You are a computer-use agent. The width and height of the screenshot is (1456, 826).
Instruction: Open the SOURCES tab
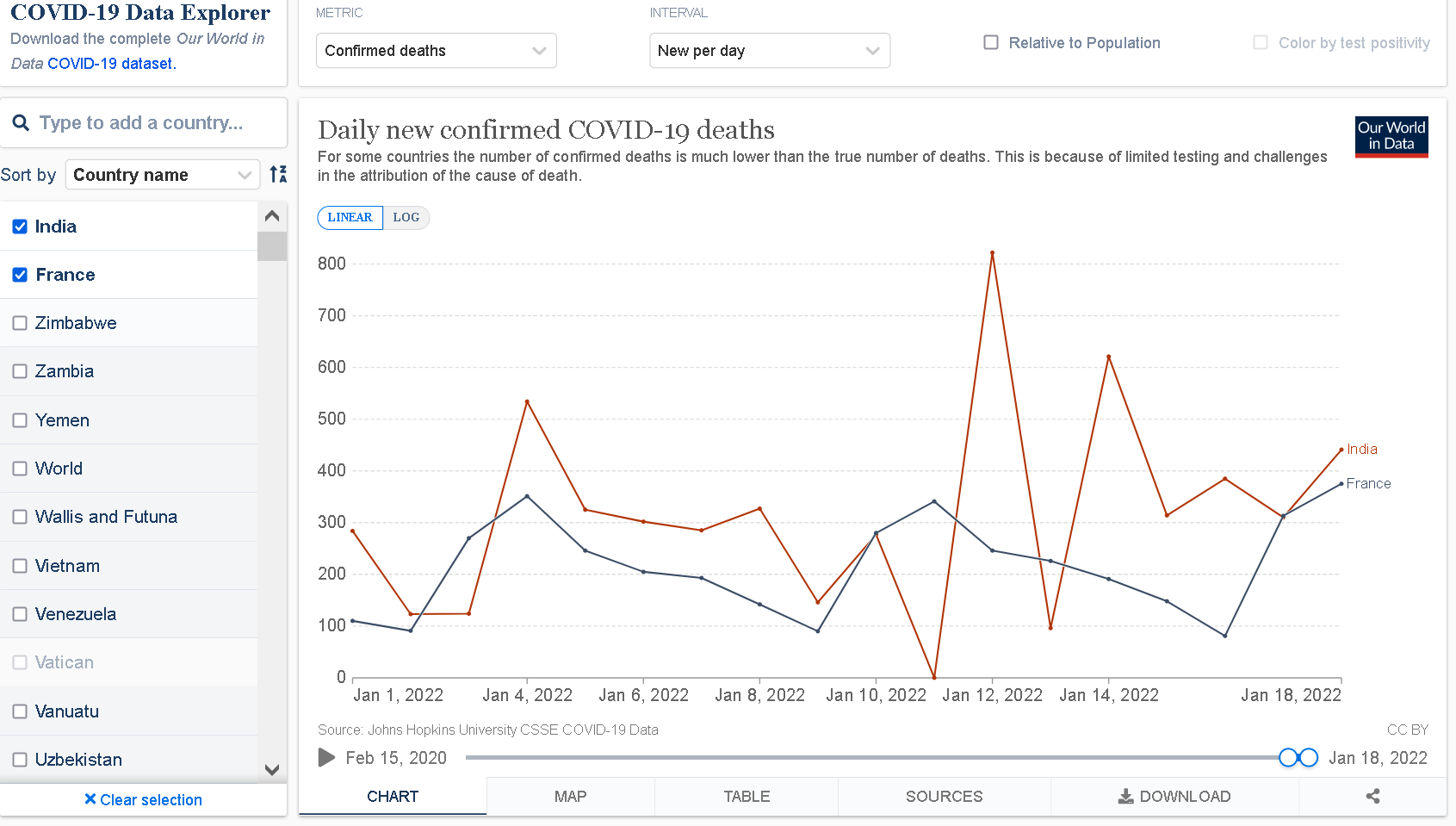click(944, 797)
